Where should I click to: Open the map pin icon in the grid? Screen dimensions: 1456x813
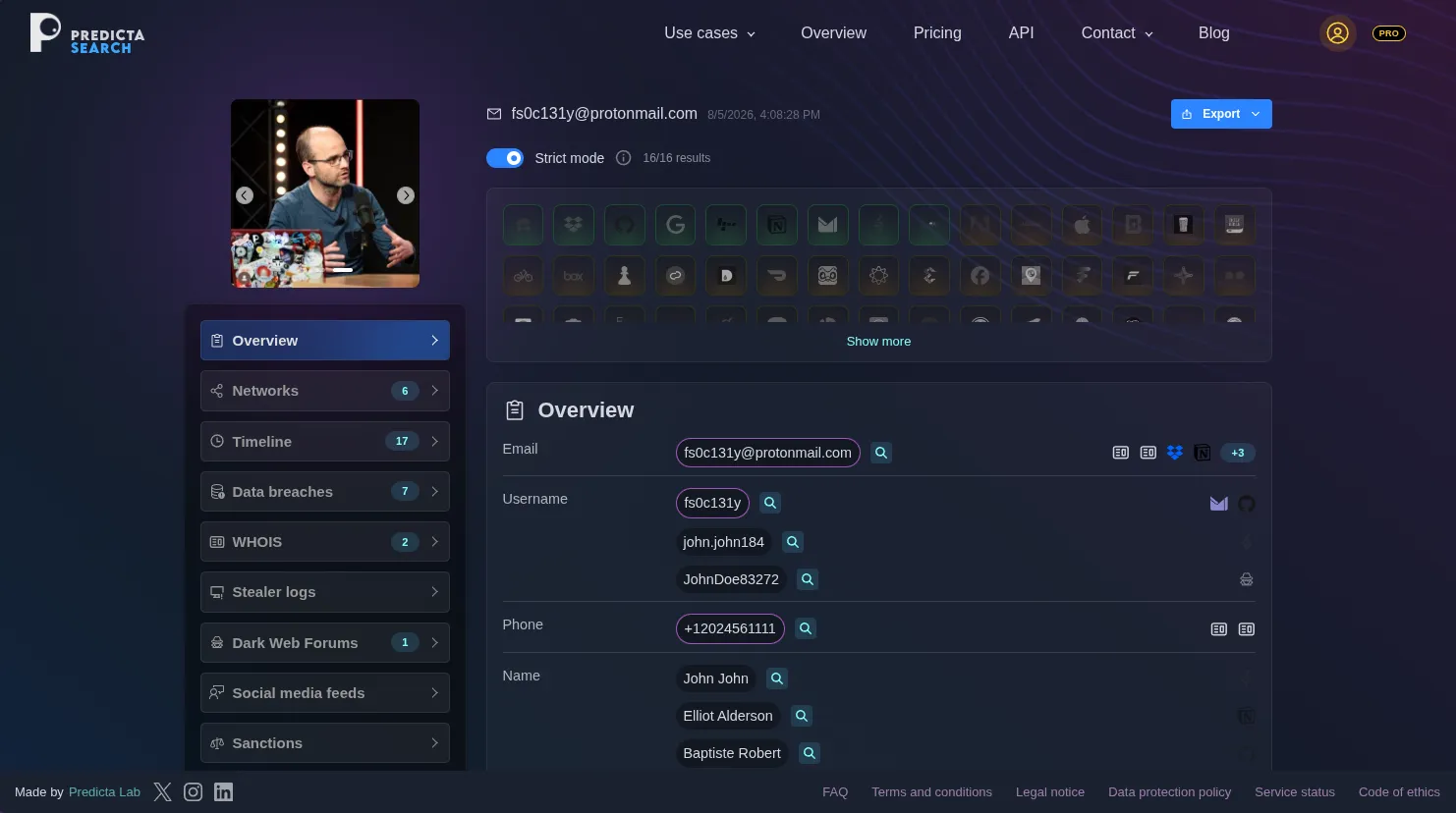coord(1031,276)
